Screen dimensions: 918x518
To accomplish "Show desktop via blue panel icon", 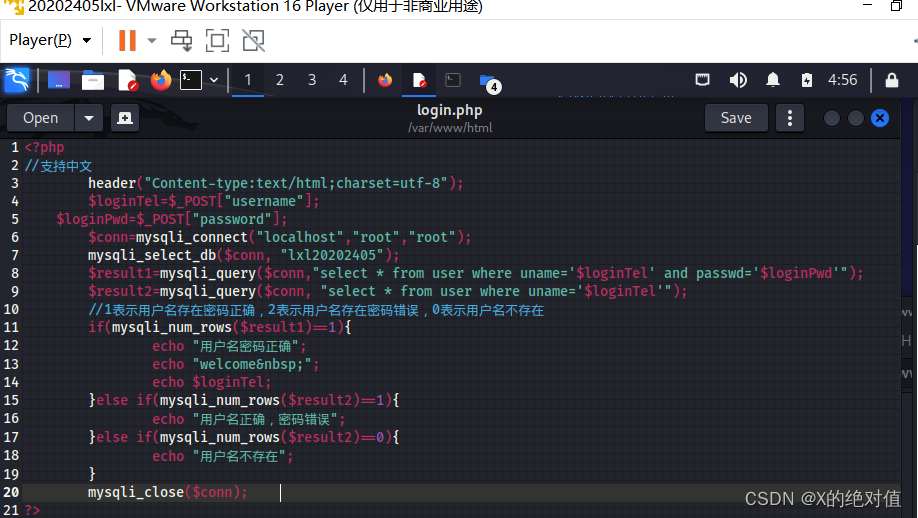I will pyautogui.click(x=59, y=80).
